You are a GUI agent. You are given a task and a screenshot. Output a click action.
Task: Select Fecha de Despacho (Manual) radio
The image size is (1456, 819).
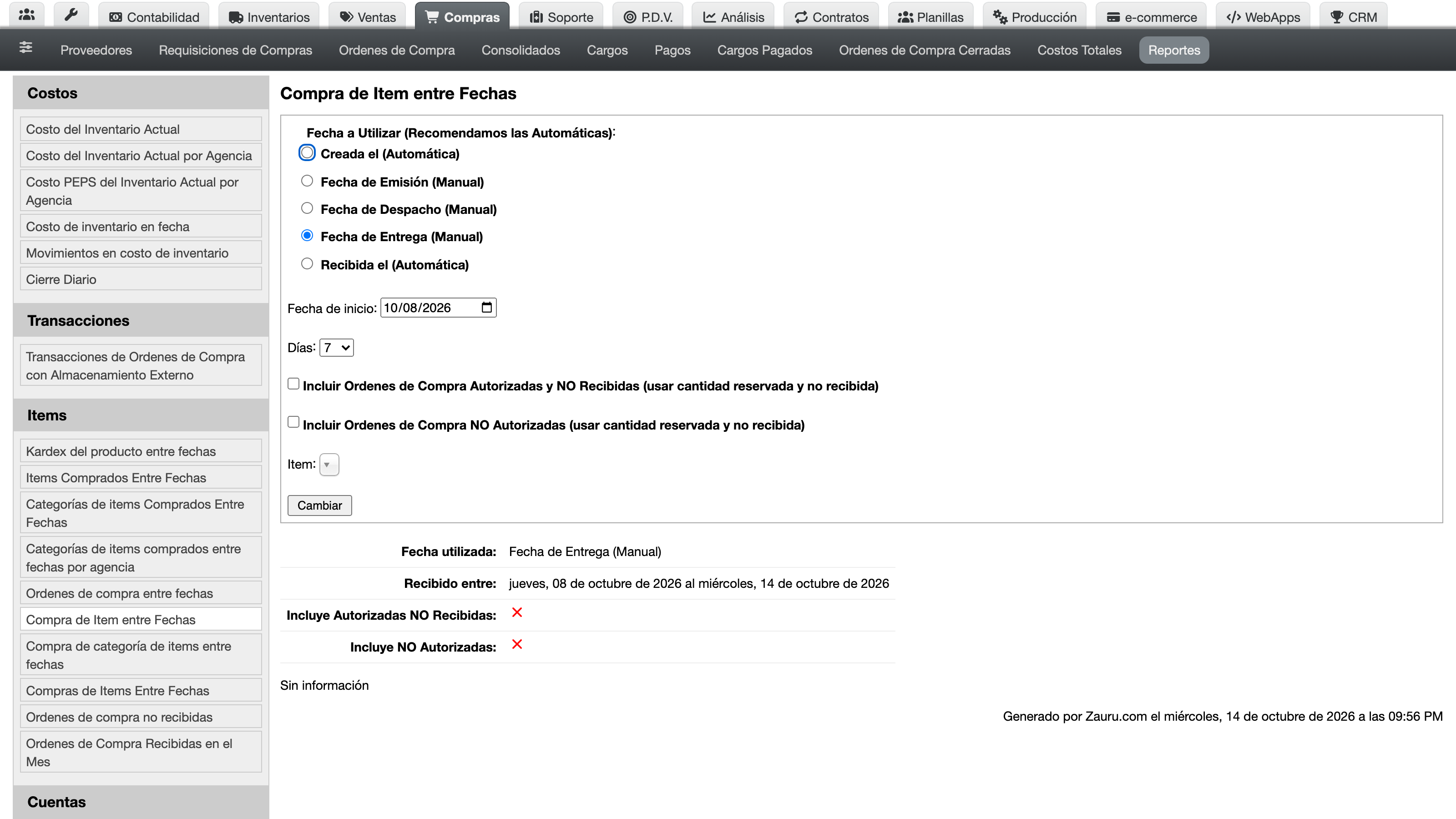click(307, 208)
